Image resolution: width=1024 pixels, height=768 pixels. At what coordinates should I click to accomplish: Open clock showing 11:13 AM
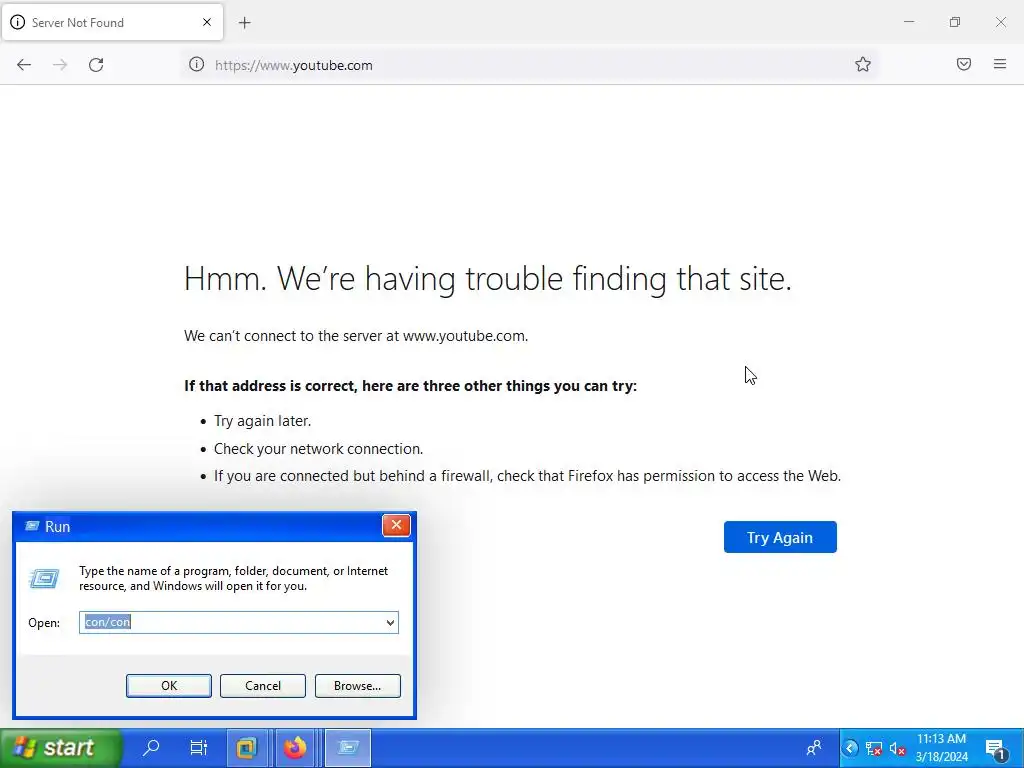pos(941,748)
